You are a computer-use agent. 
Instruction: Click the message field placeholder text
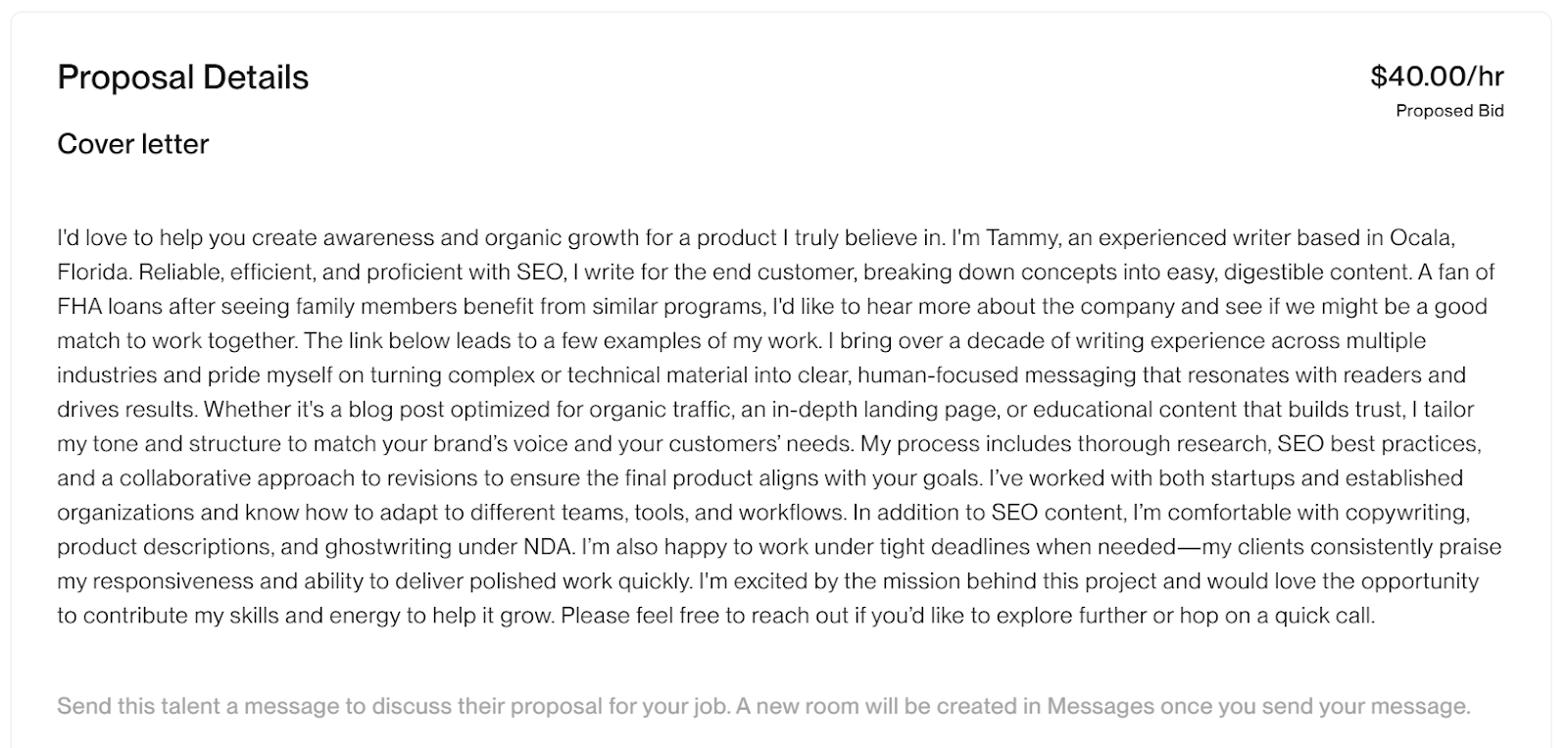[763, 706]
